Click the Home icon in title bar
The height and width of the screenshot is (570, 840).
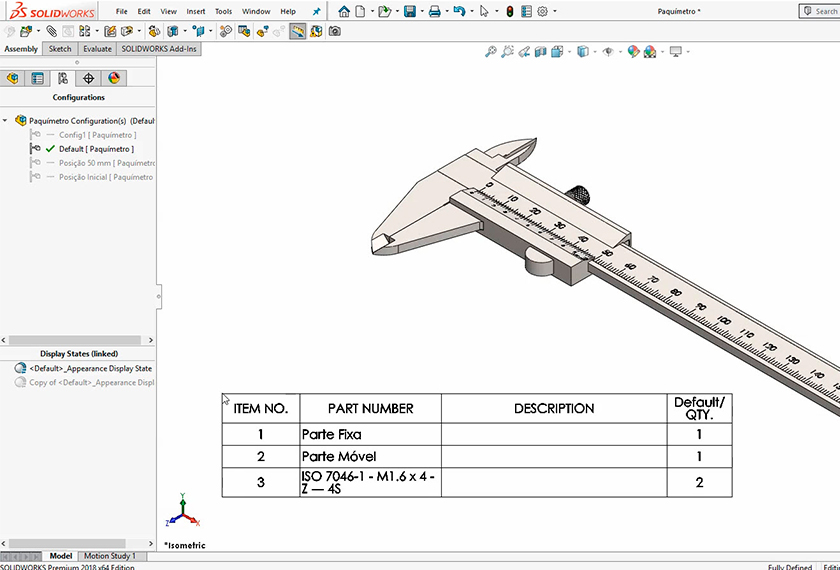pyautogui.click(x=344, y=11)
